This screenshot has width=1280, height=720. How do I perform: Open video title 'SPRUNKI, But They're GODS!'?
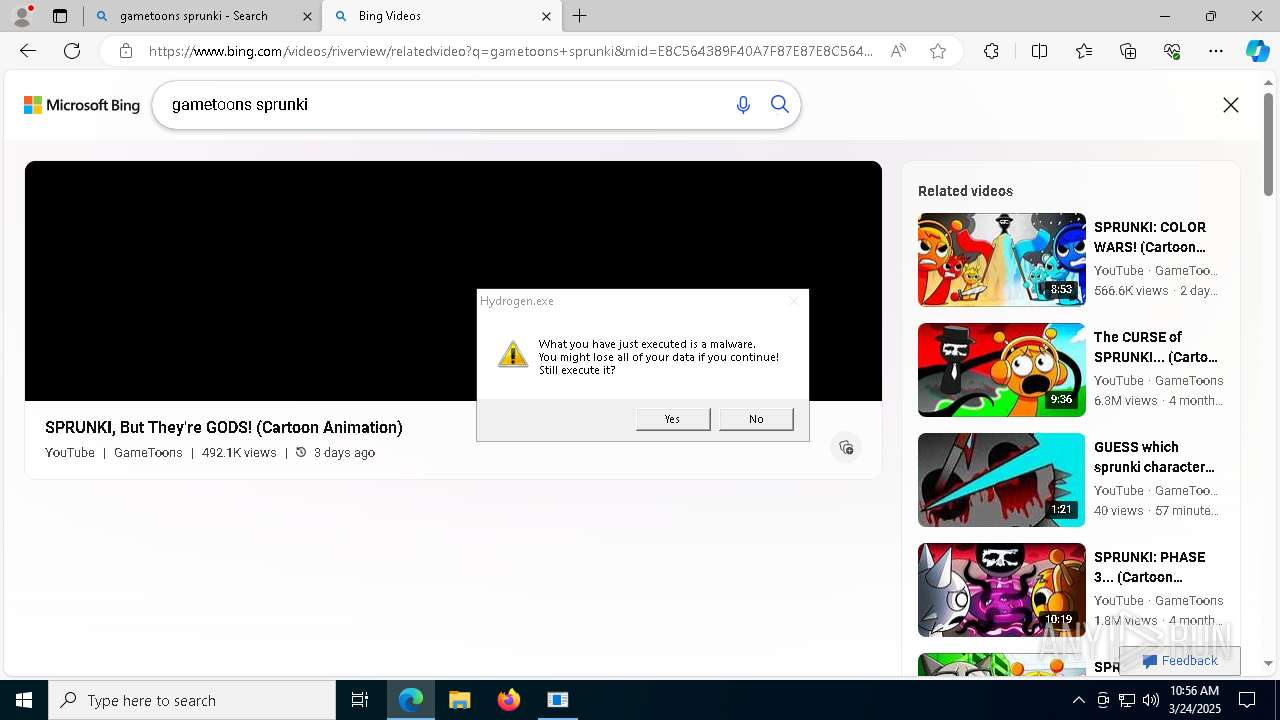(x=224, y=427)
